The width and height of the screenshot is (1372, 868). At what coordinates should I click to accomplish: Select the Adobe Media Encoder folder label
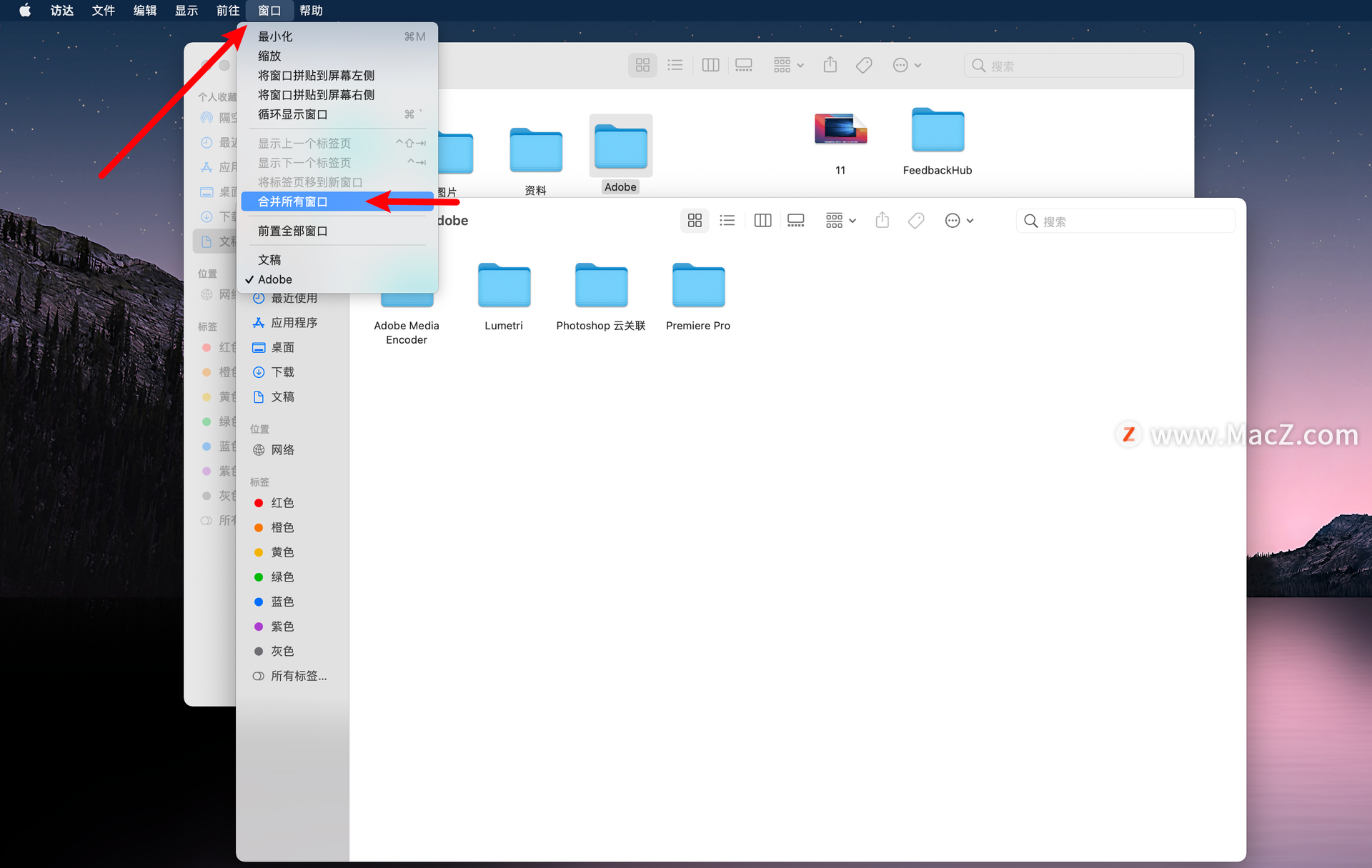pos(407,332)
